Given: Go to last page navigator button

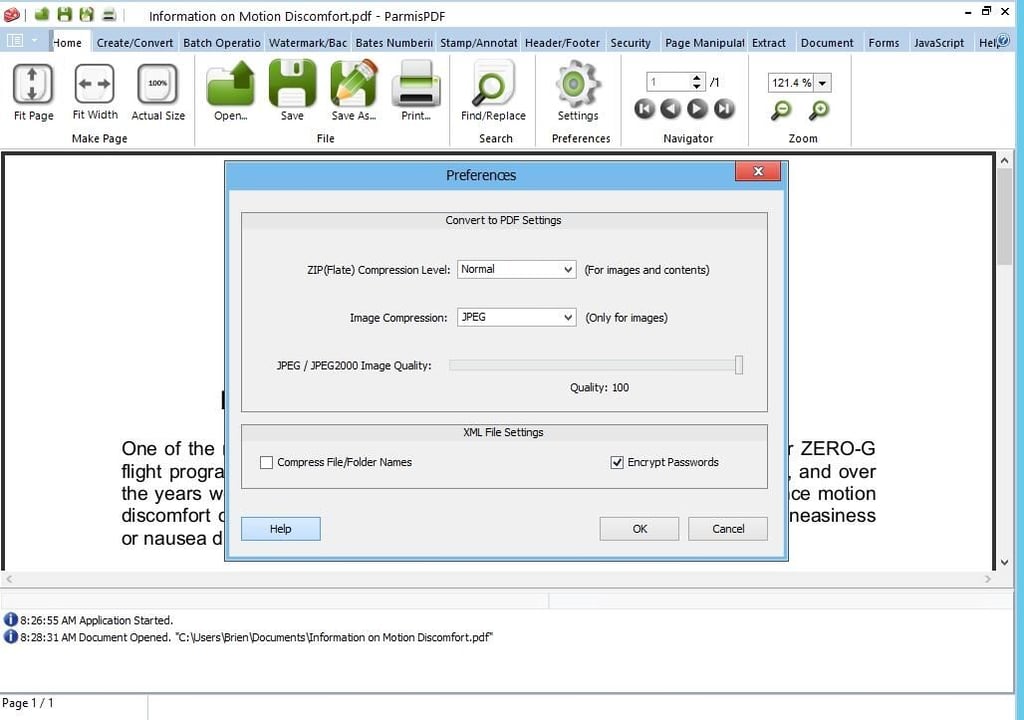Looking at the screenshot, I should click(x=724, y=109).
